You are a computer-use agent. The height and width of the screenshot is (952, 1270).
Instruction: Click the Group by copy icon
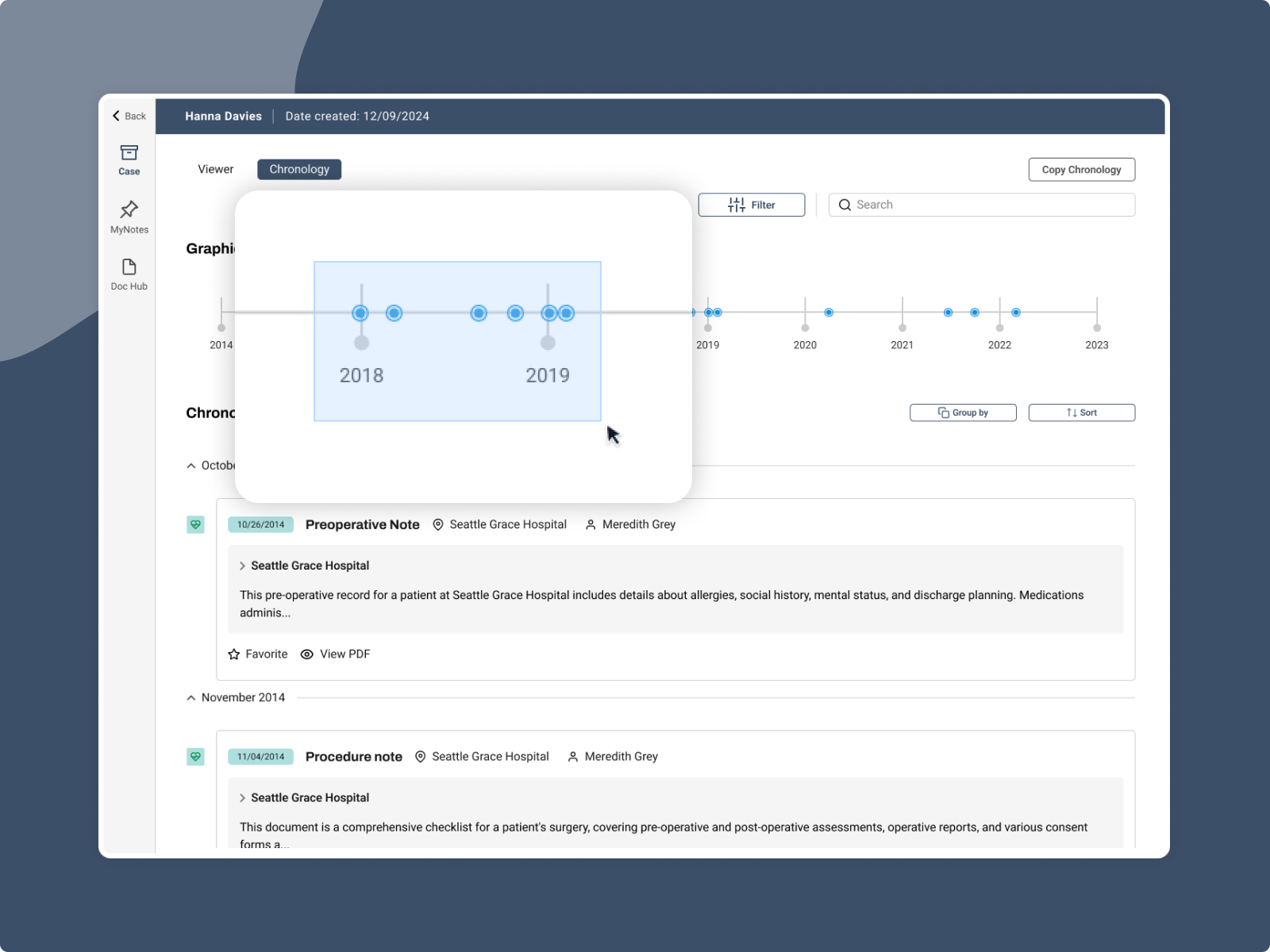coord(944,413)
